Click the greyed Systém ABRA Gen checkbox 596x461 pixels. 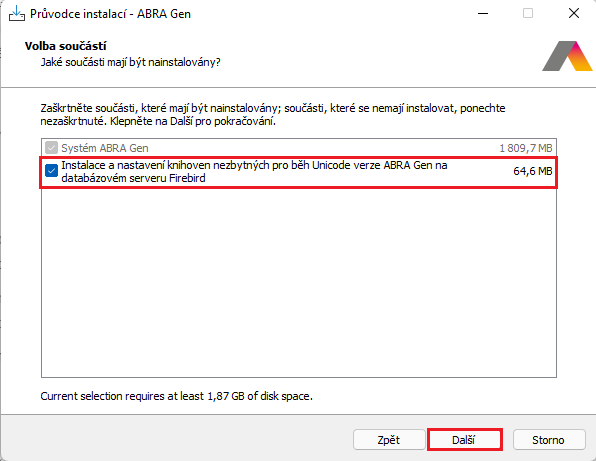point(51,148)
